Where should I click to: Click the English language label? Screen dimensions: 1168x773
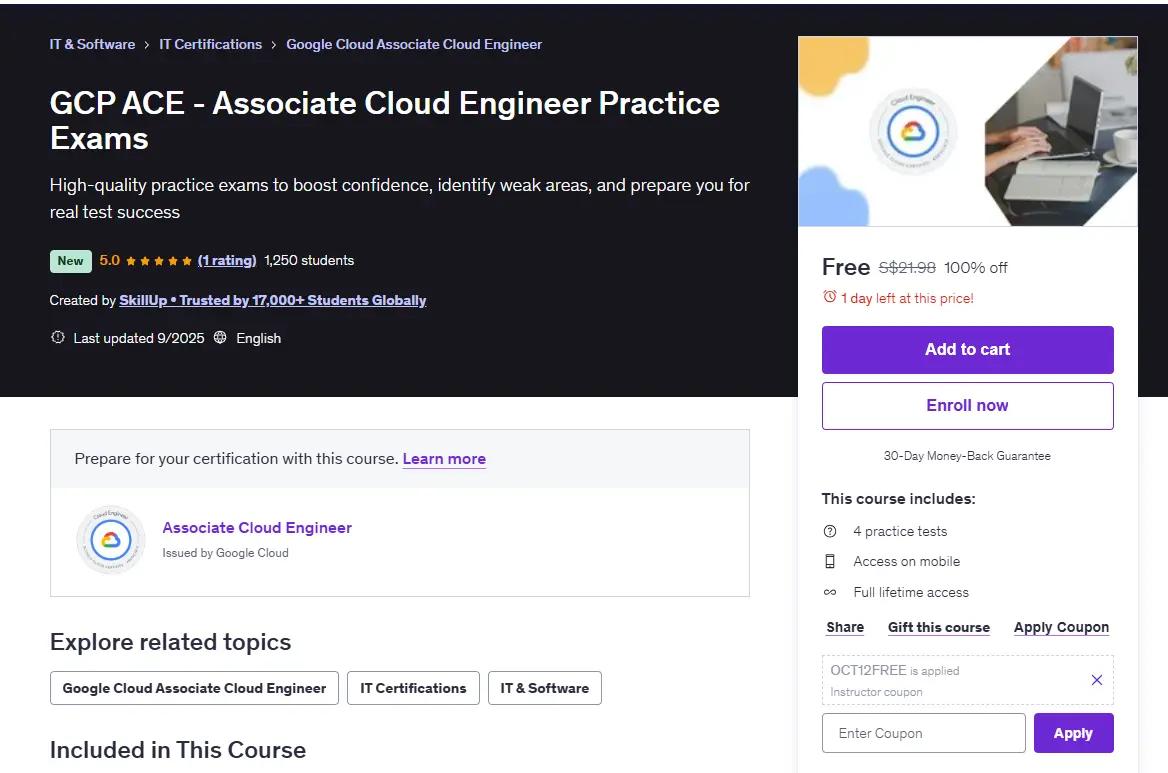tap(258, 338)
